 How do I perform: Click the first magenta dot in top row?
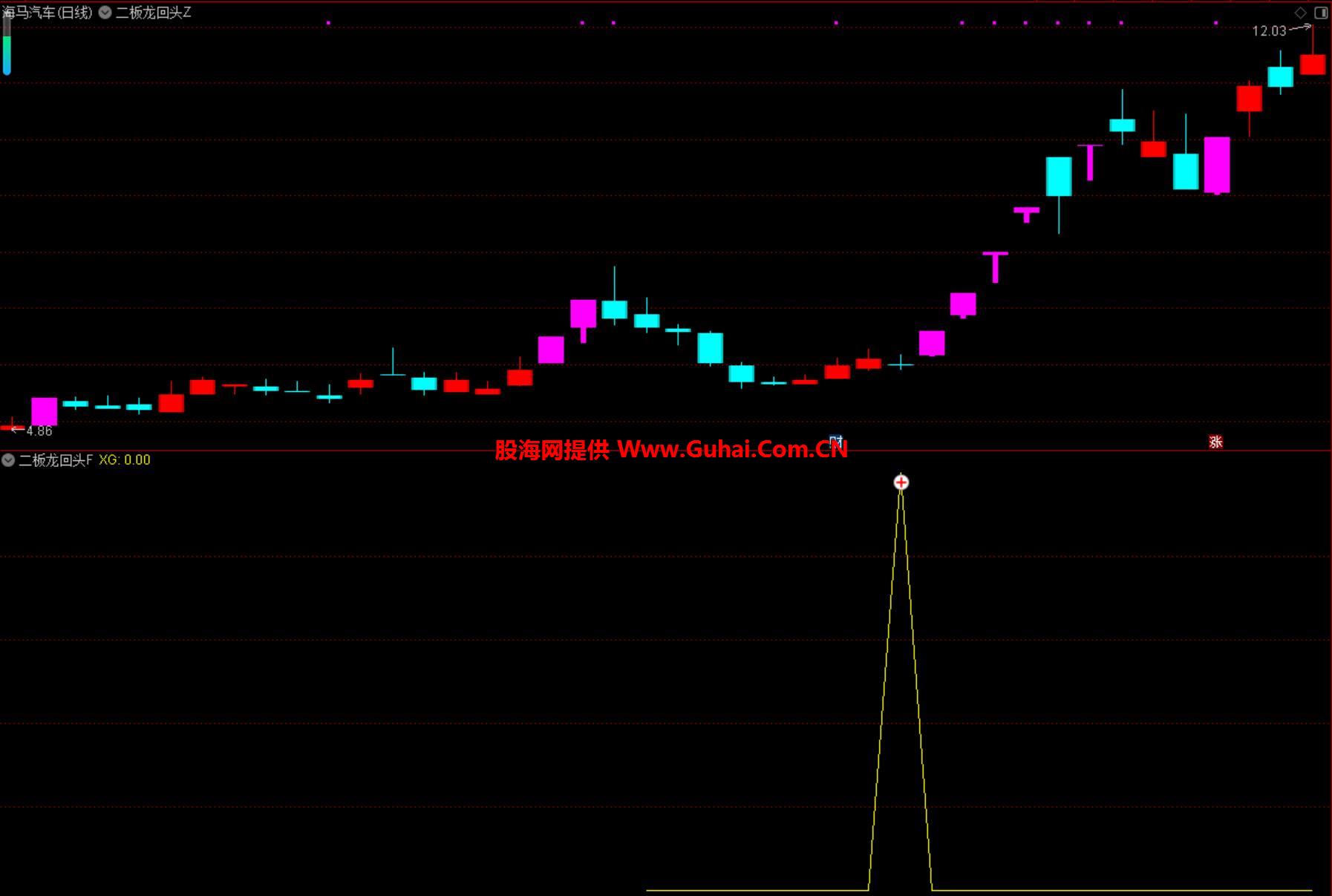point(328,23)
